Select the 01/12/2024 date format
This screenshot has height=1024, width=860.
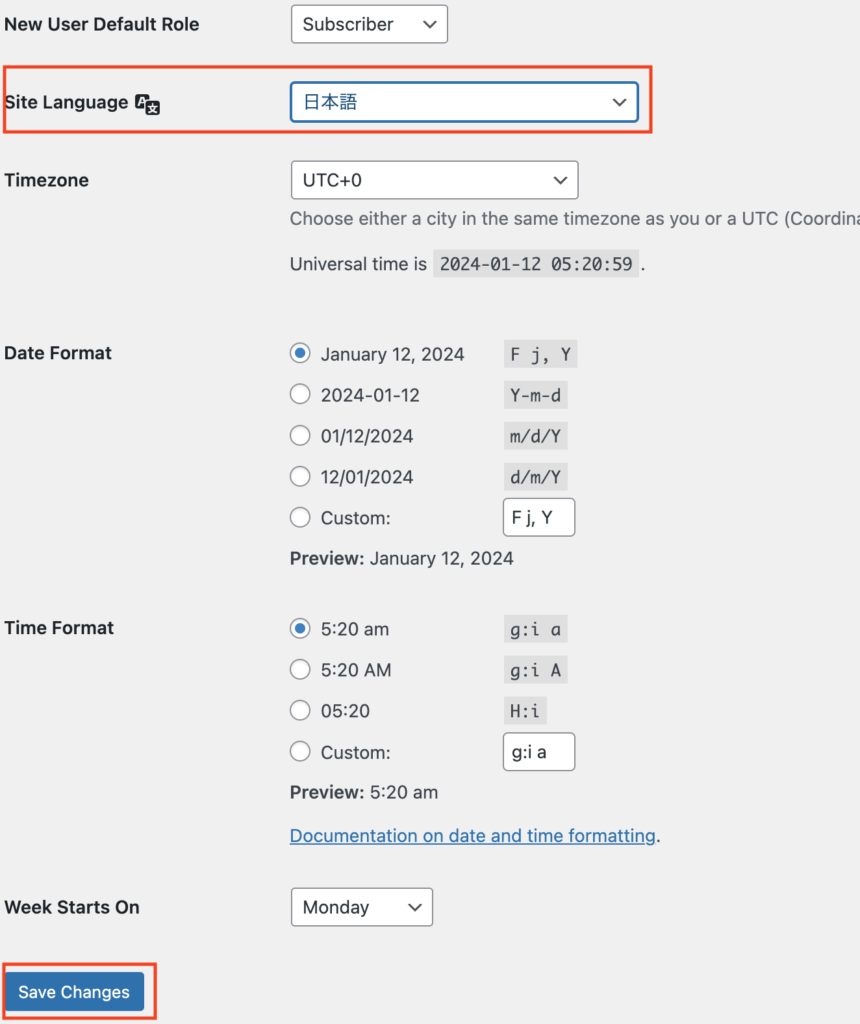point(300,436)
